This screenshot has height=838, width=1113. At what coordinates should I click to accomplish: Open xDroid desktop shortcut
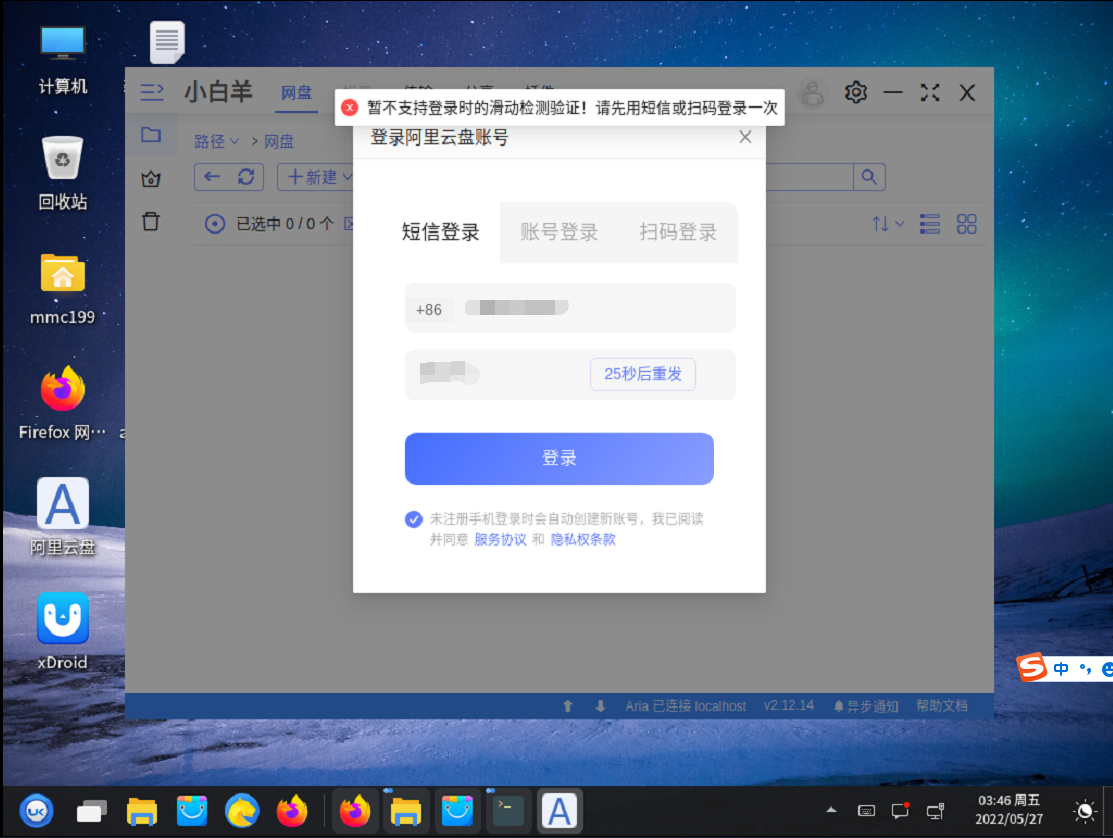[x=62, y=632]
